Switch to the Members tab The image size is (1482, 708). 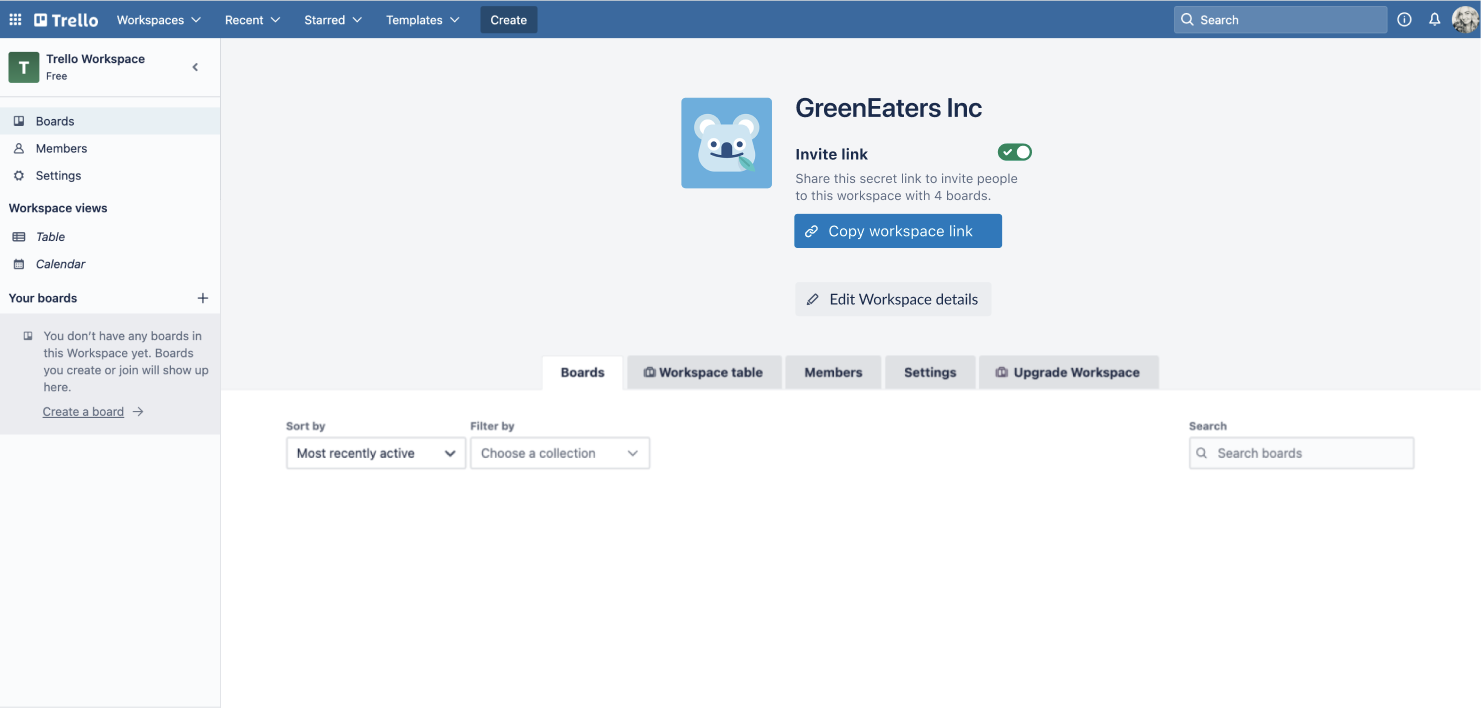click(x=833, y=372)
